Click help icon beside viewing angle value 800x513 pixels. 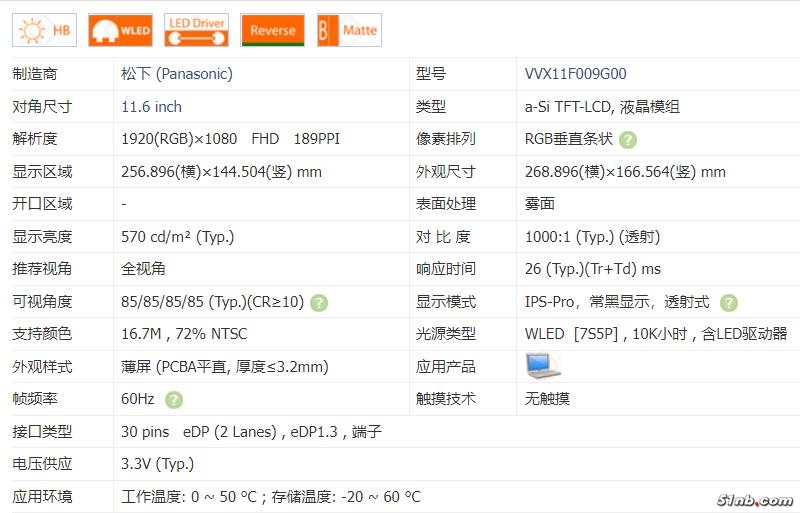tap(319, 302)
